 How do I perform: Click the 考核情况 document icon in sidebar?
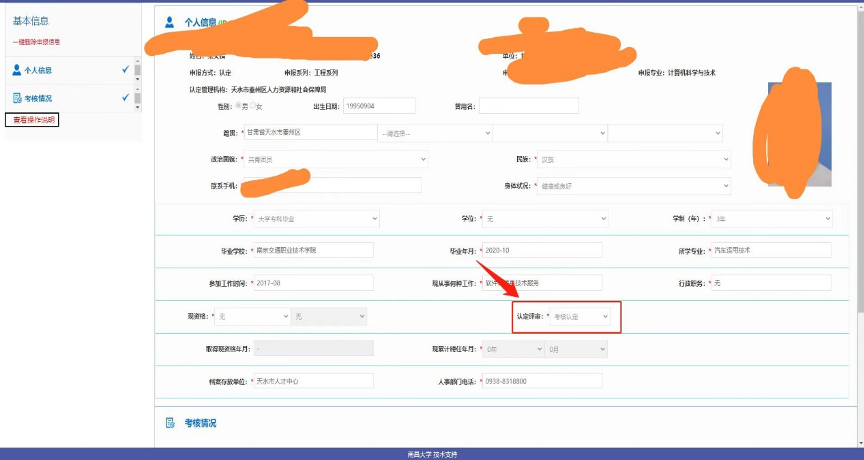[x=16, y=98]
